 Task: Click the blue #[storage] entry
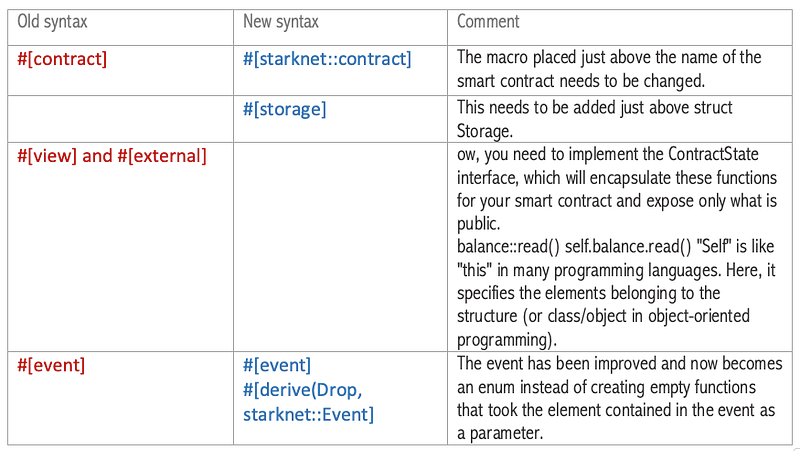285,109
